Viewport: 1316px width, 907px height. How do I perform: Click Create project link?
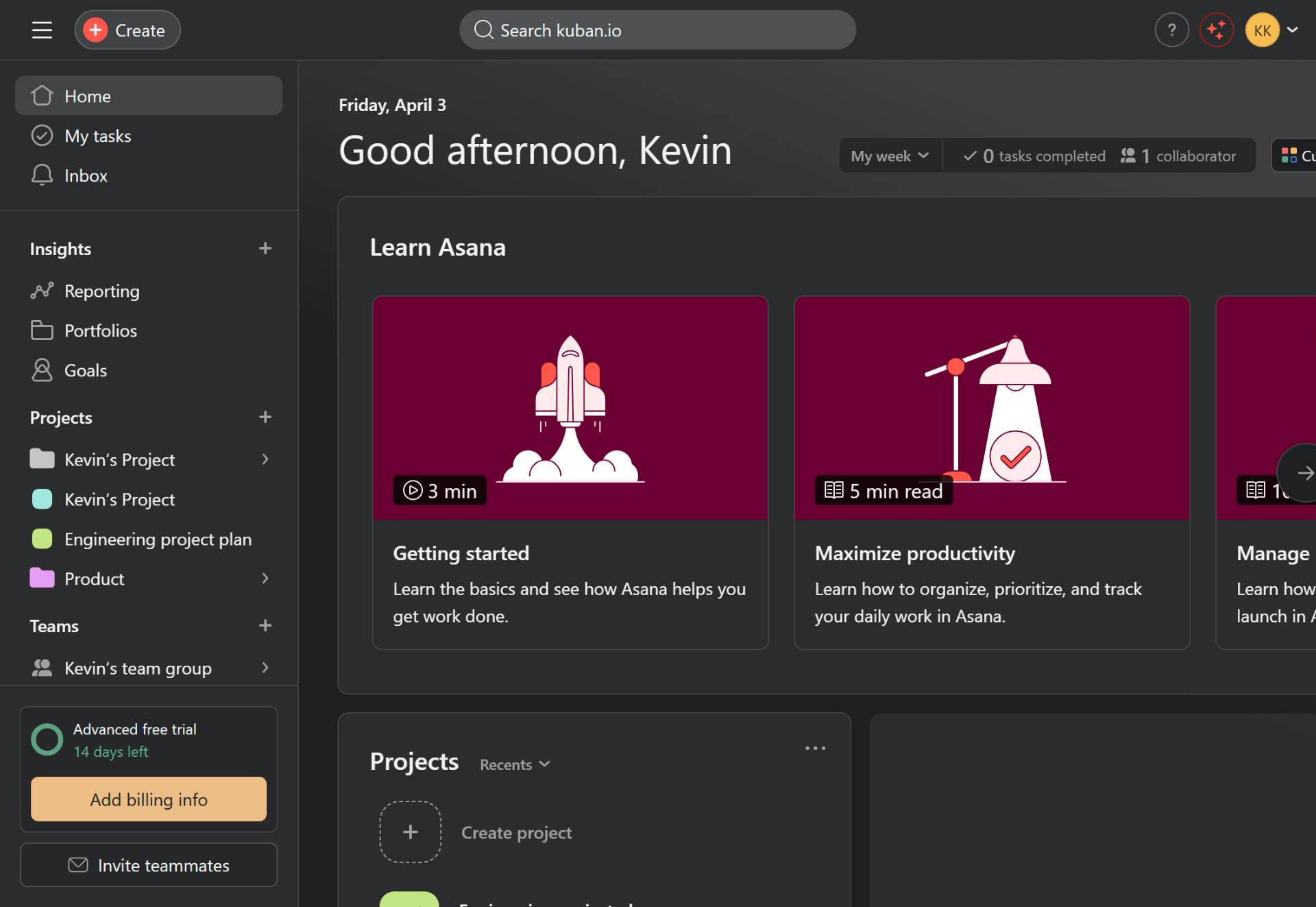pos(516,832)
